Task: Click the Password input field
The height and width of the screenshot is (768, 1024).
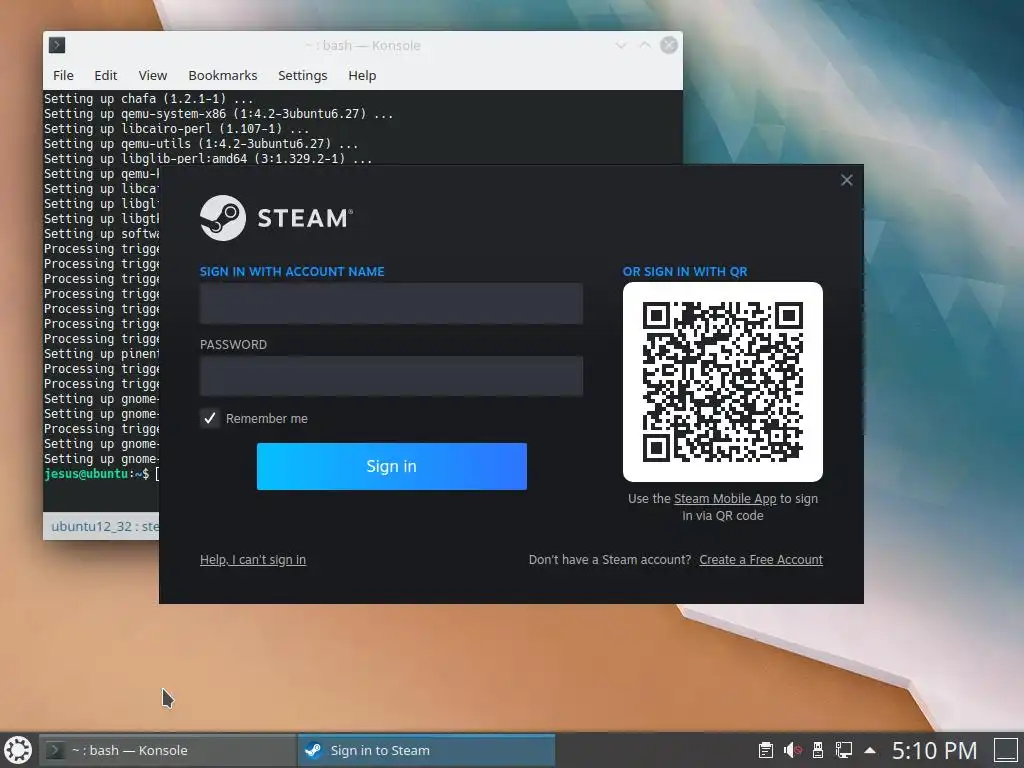Action: [391, 376]
